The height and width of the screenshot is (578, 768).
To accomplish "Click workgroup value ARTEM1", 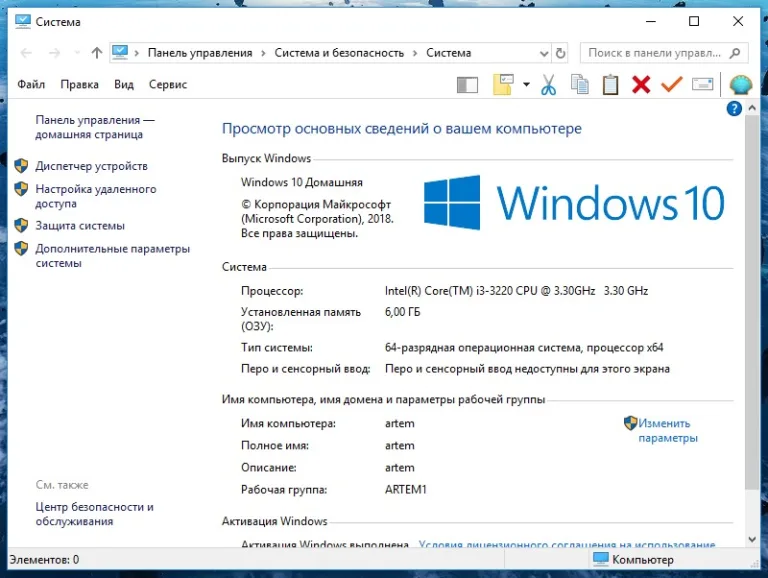I will [x=406, y=489].
